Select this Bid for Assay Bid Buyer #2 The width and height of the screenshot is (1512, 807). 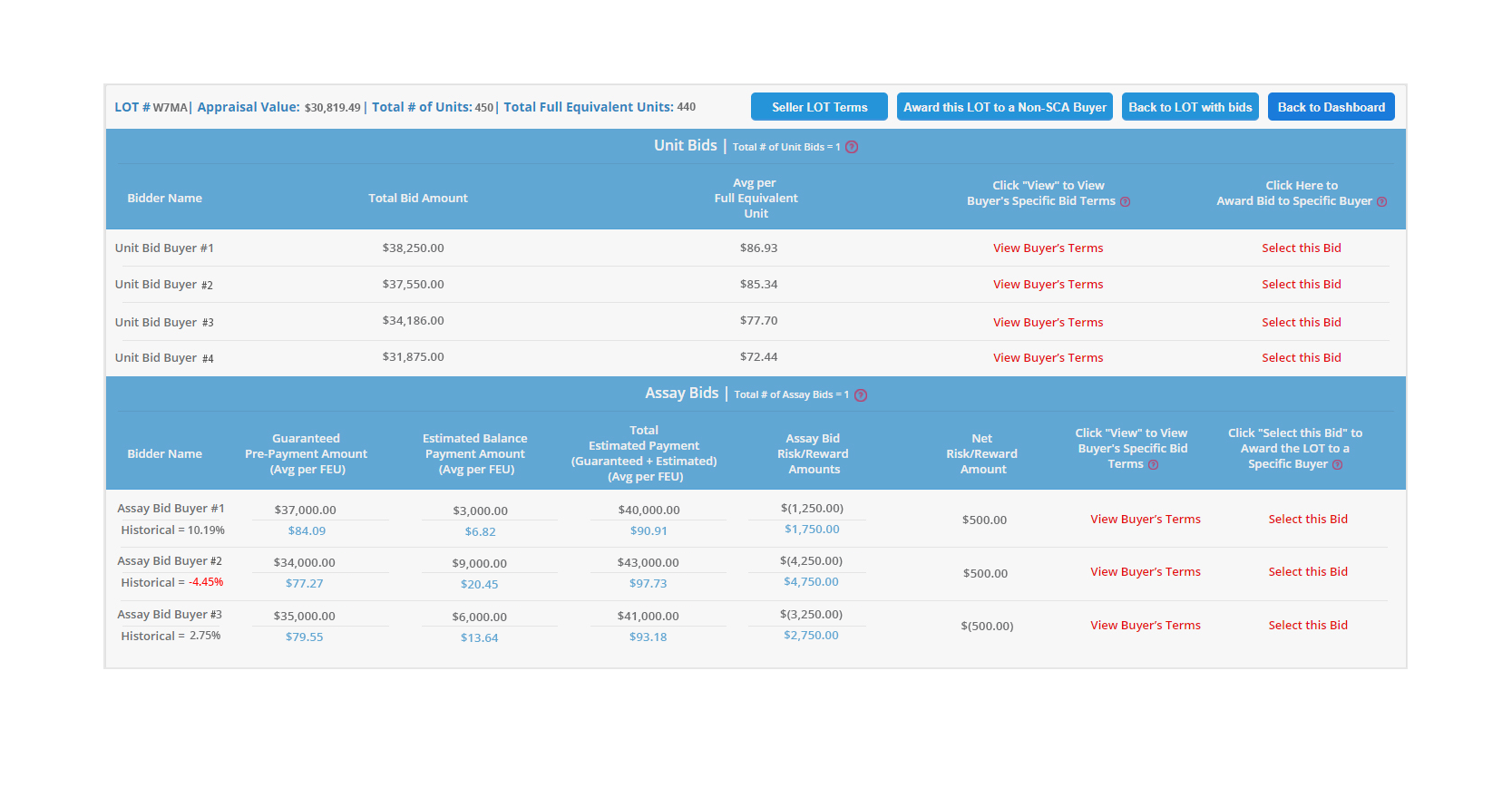click(x=1307, y=572)
